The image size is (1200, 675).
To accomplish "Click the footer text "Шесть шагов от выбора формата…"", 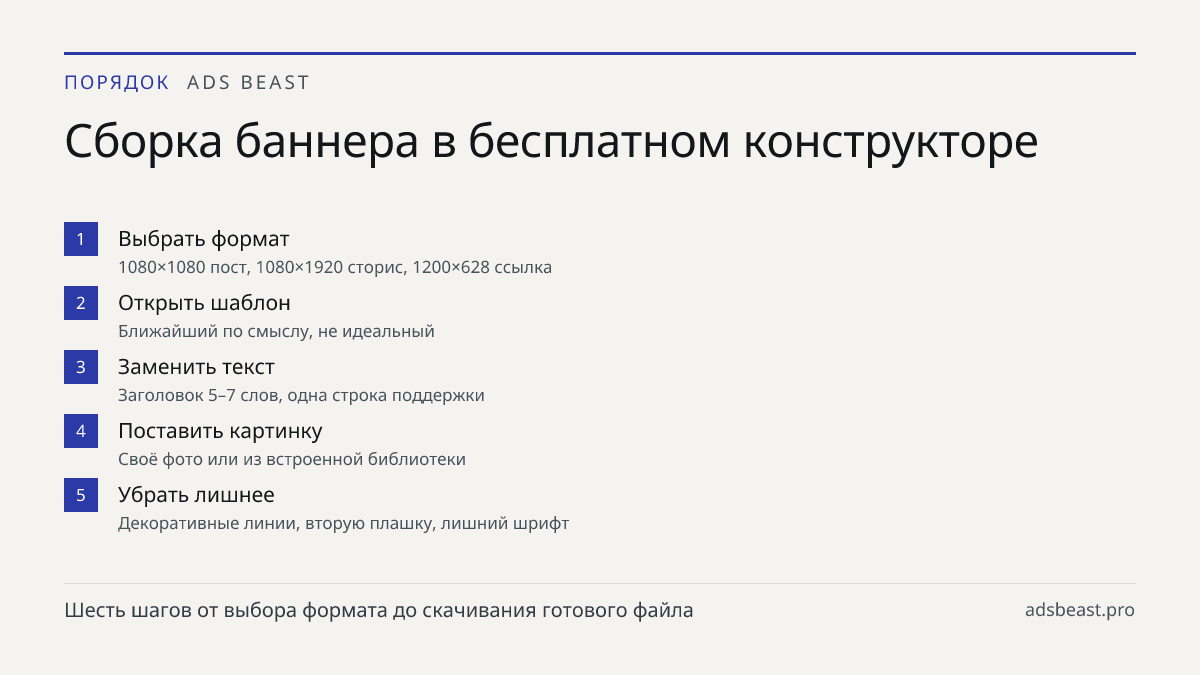I will (x=379, y=610).
